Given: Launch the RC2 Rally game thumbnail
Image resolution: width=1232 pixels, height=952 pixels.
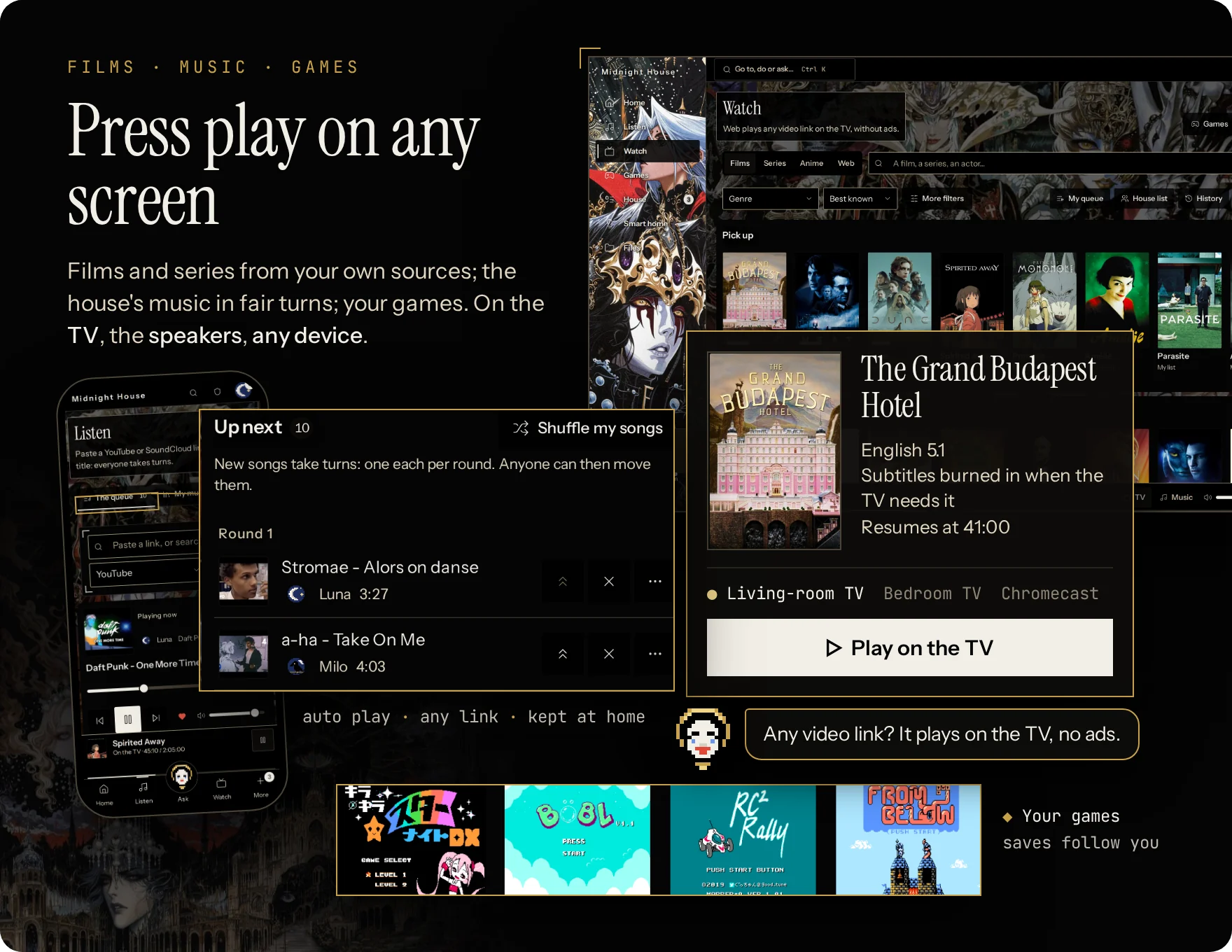Looking at the screenshot, I should (x=743, y=840).
